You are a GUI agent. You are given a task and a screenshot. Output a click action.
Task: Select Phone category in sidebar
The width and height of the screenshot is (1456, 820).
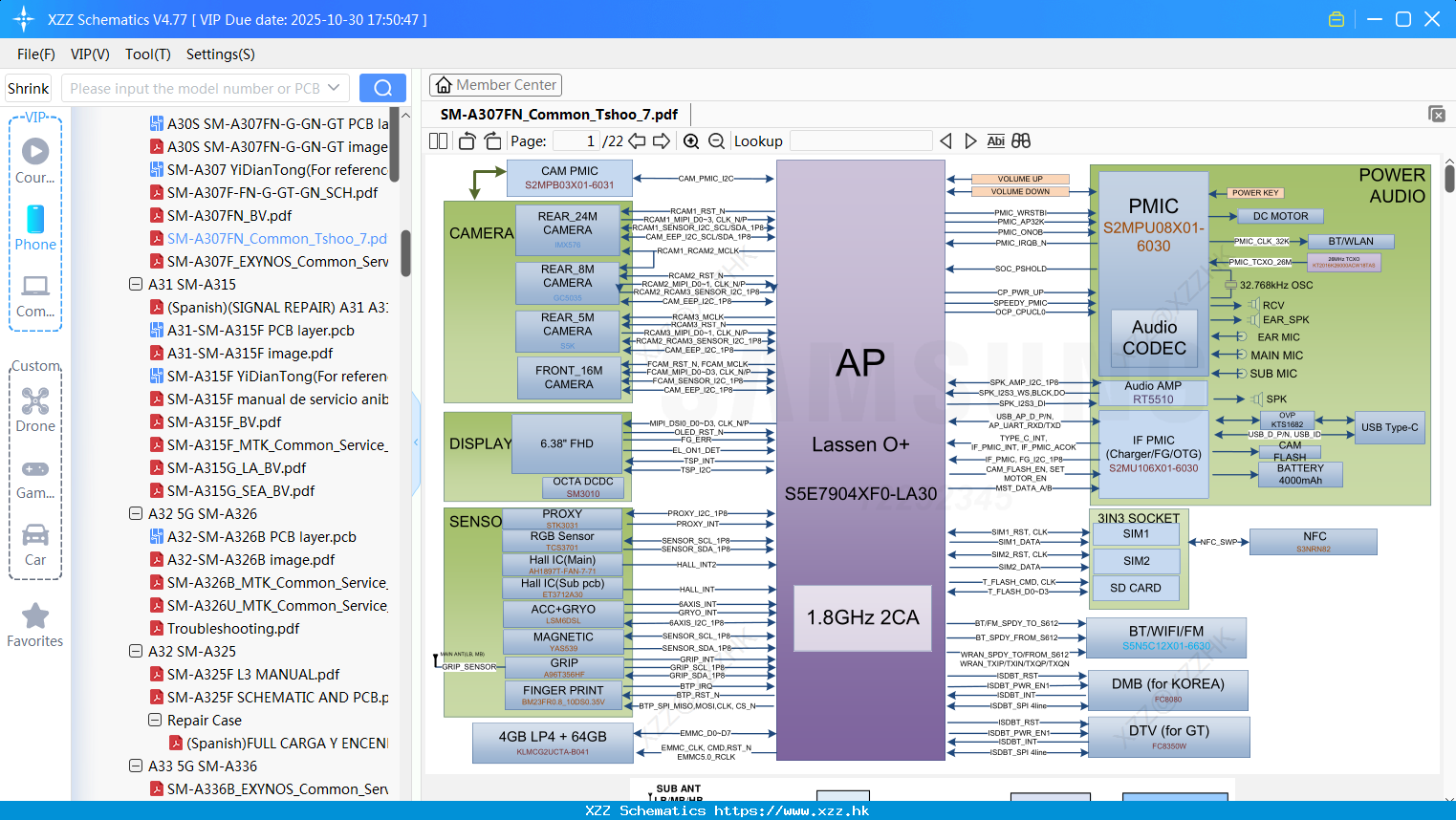tap(35, 227)
